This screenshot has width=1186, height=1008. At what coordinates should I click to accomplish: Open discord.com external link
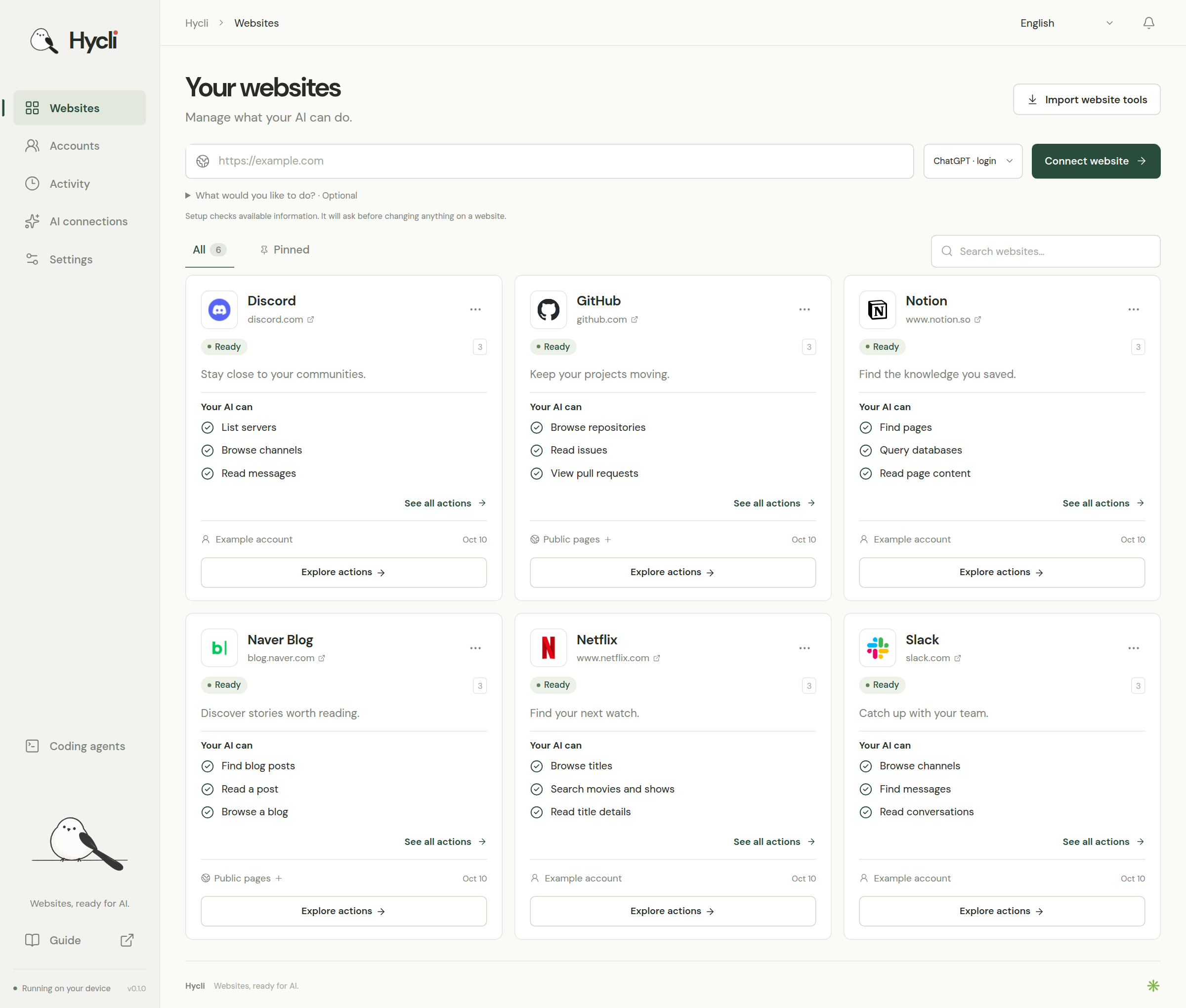(281, 319)
